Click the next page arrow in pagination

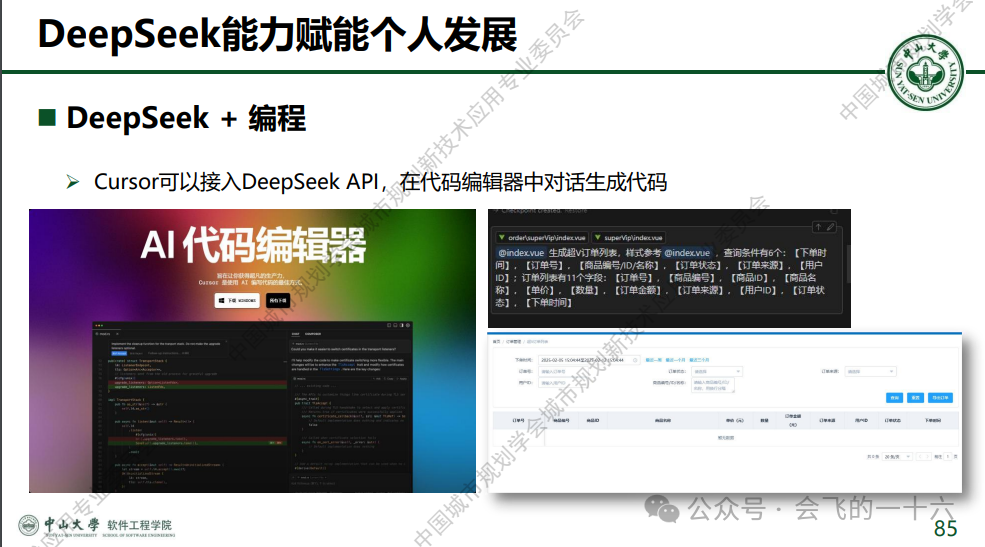click(x=928, y=457)
